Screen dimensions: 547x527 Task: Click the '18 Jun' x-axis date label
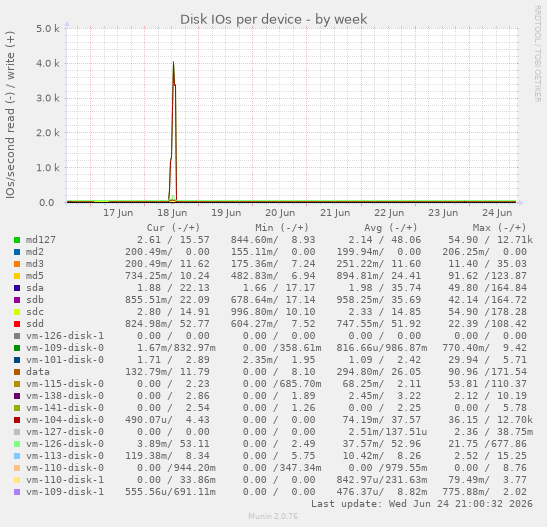[x=172, y=213]
